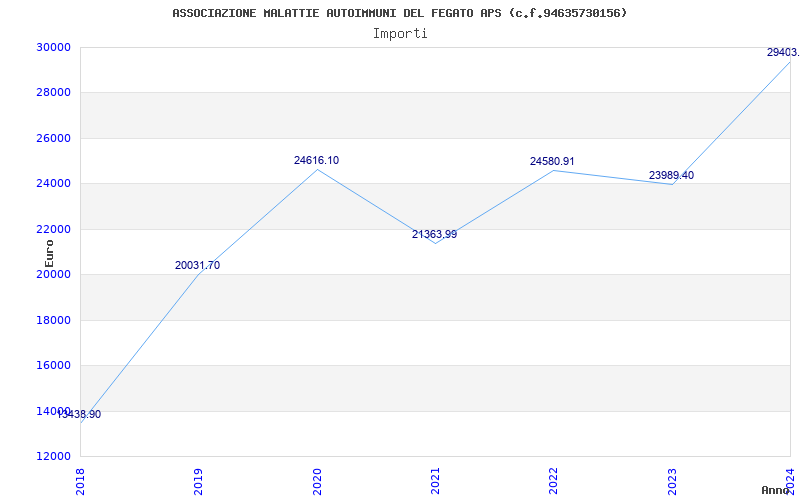The image size is (800, 500).
Task: Click the Anno x-axis title
Action: [x=774, y=490]
